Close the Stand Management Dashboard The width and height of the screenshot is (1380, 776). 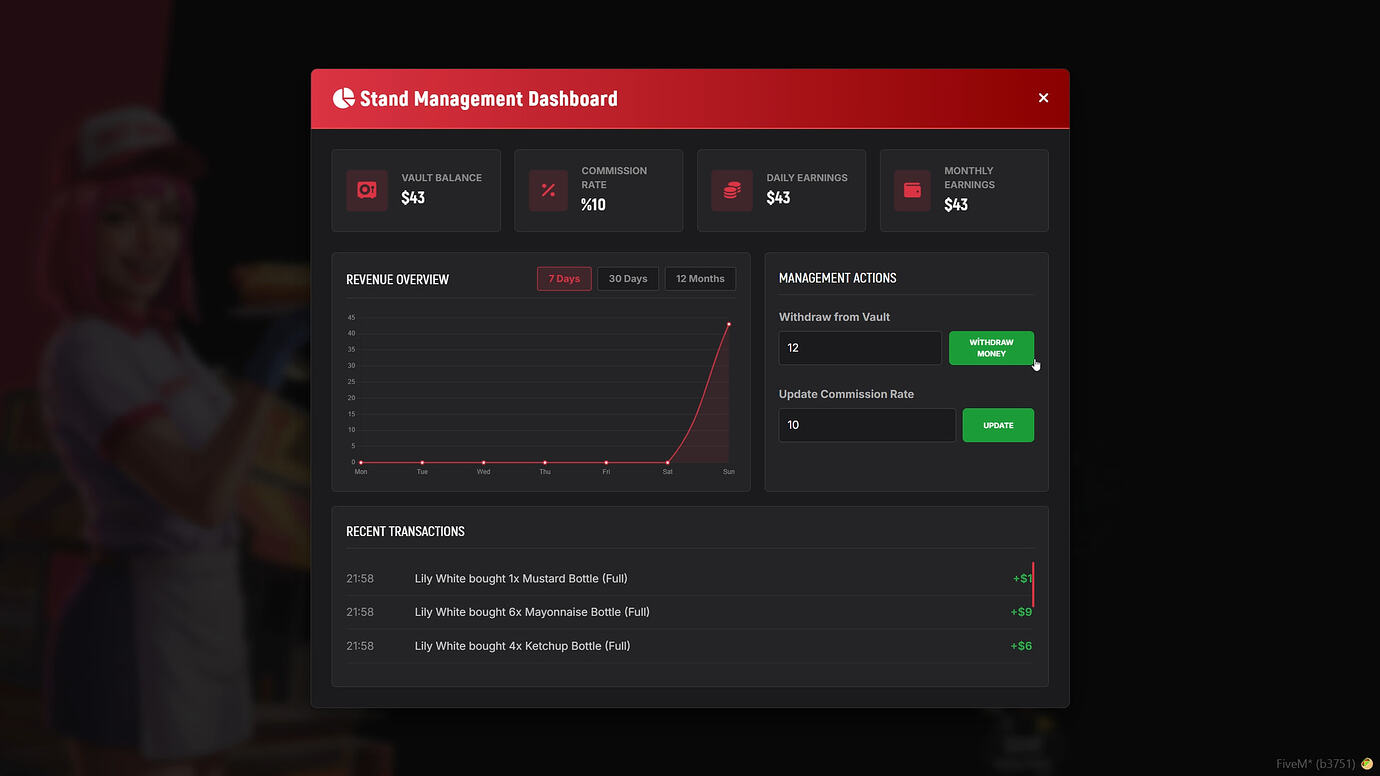click(x=1043, y=98)
